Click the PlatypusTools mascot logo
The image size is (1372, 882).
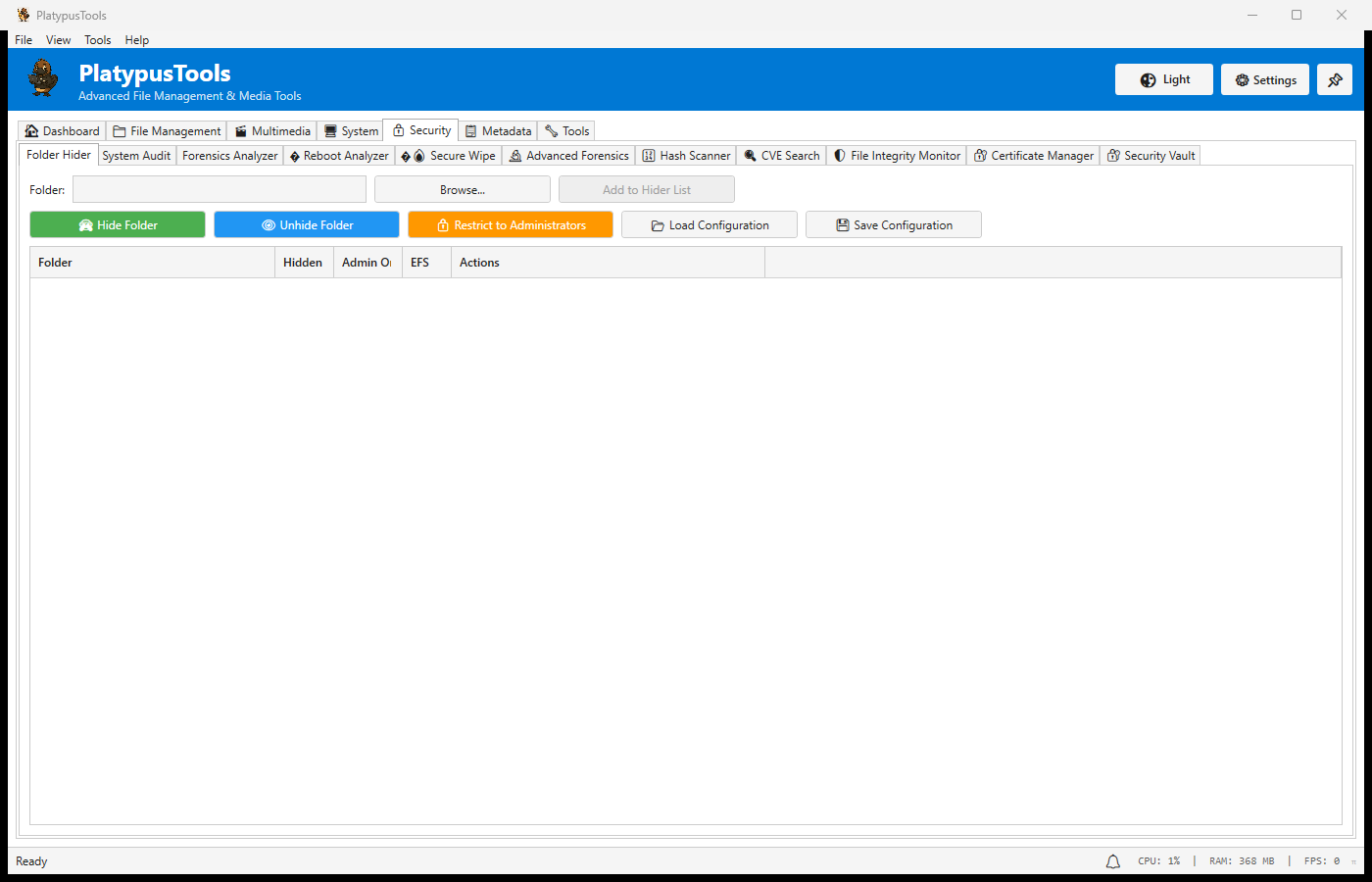43,78
